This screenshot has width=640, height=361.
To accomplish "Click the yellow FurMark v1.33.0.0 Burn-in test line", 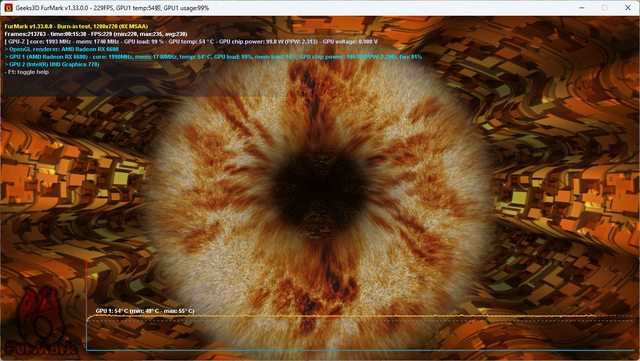I will pyautogui.click(x=76, y=26).
